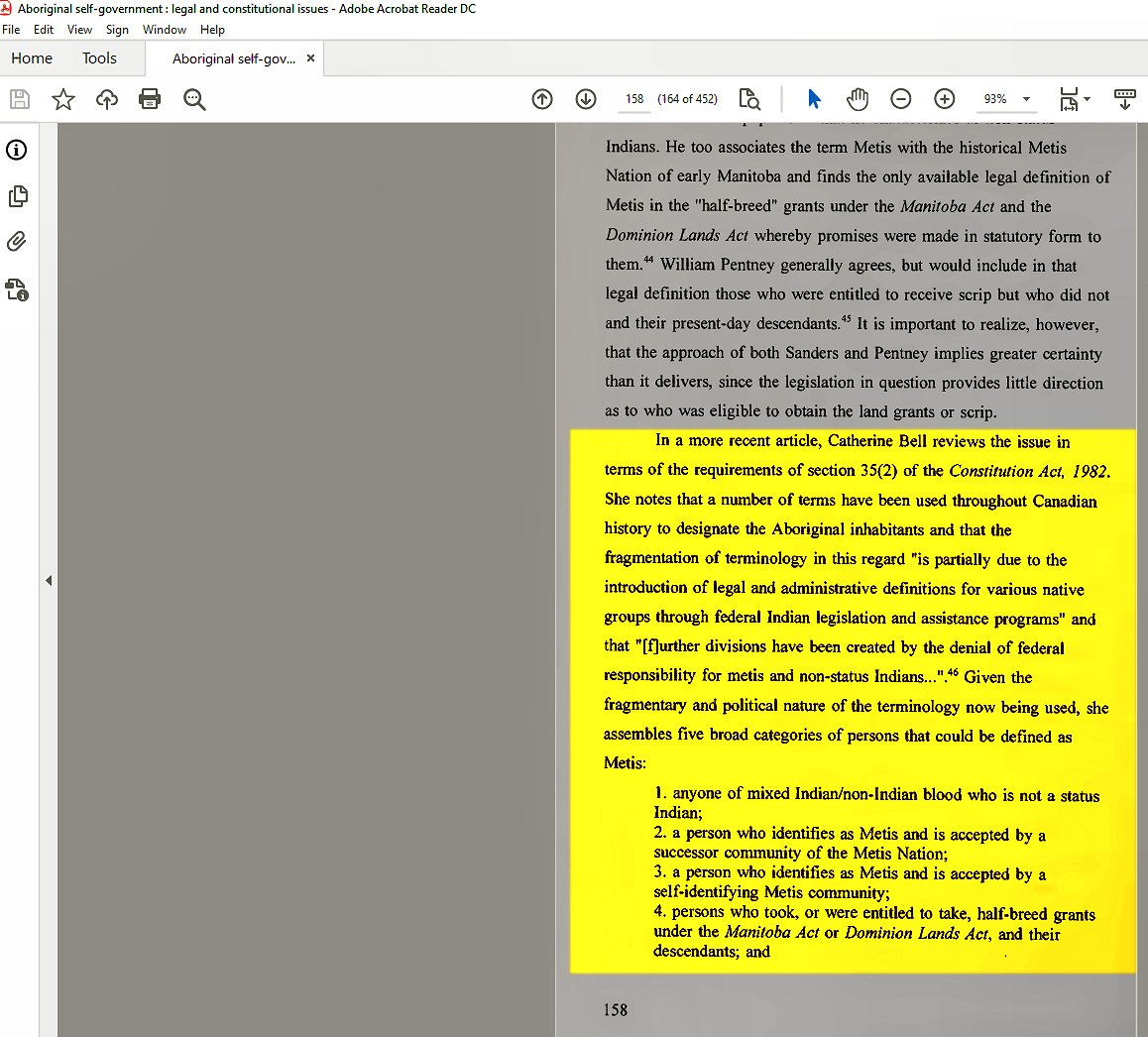Go to next page arrow

586,99
